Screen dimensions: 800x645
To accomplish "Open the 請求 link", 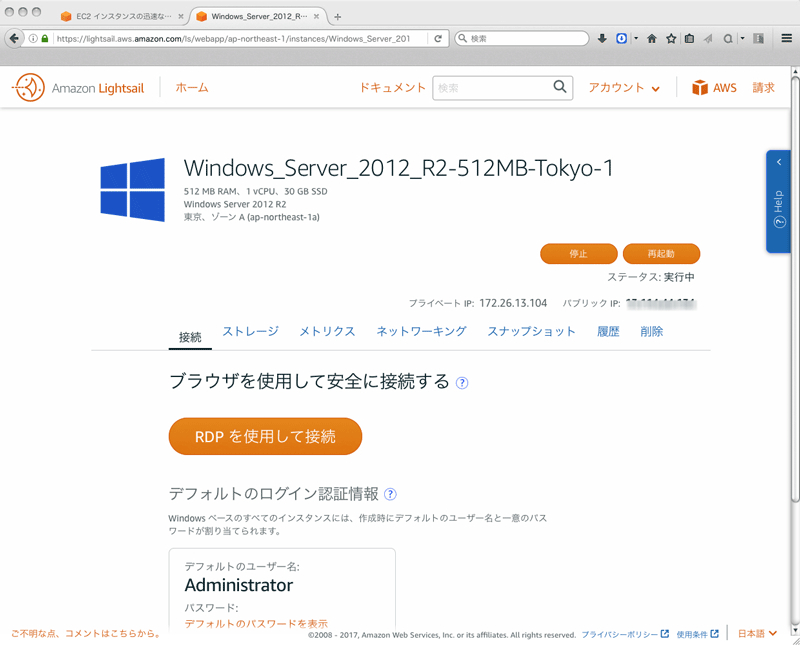I will coord(763,88).
